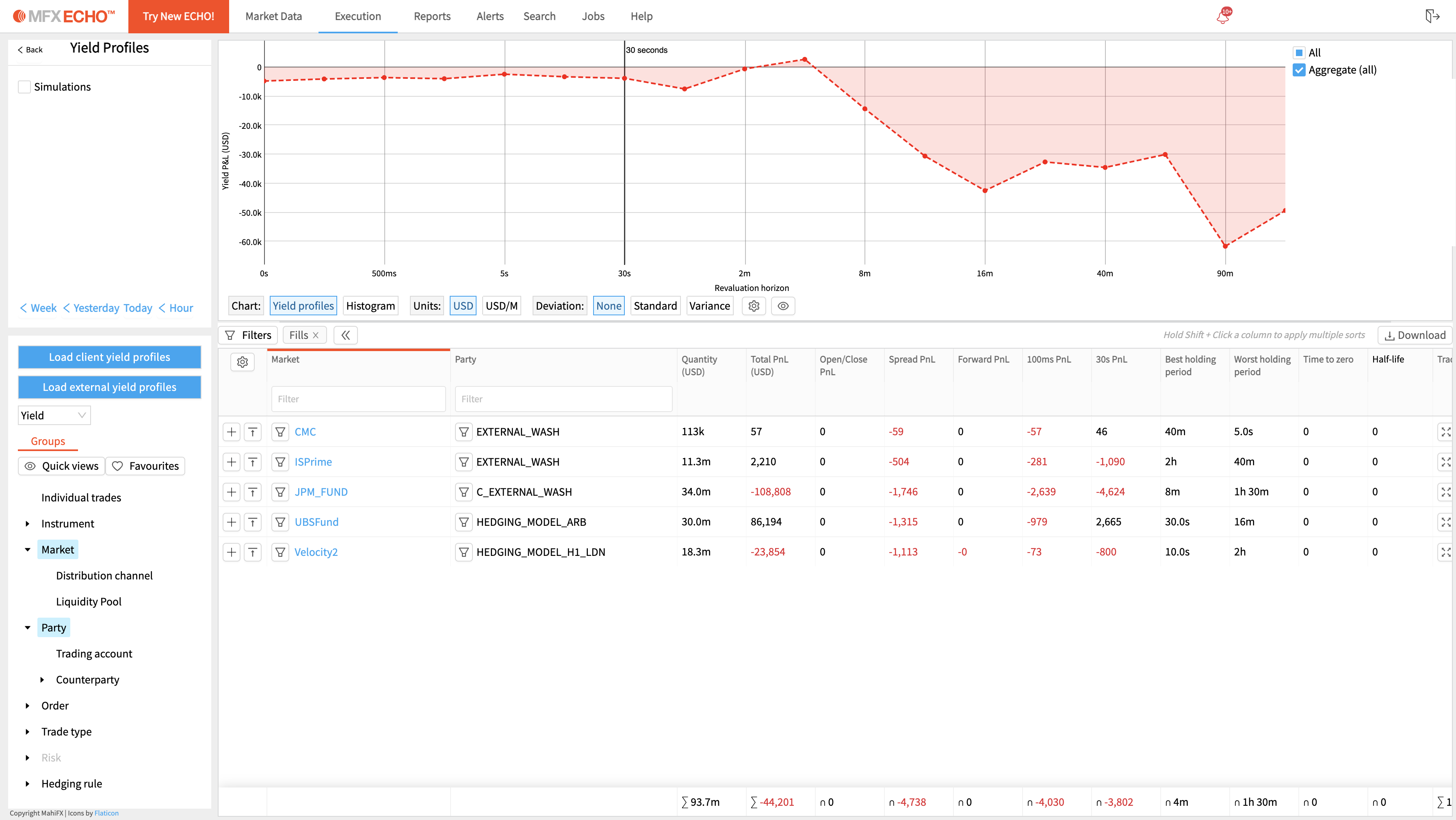The width and height of the screenshot is (1456, 820).
Task: Open the Reports menu
Action: [432, 16]
